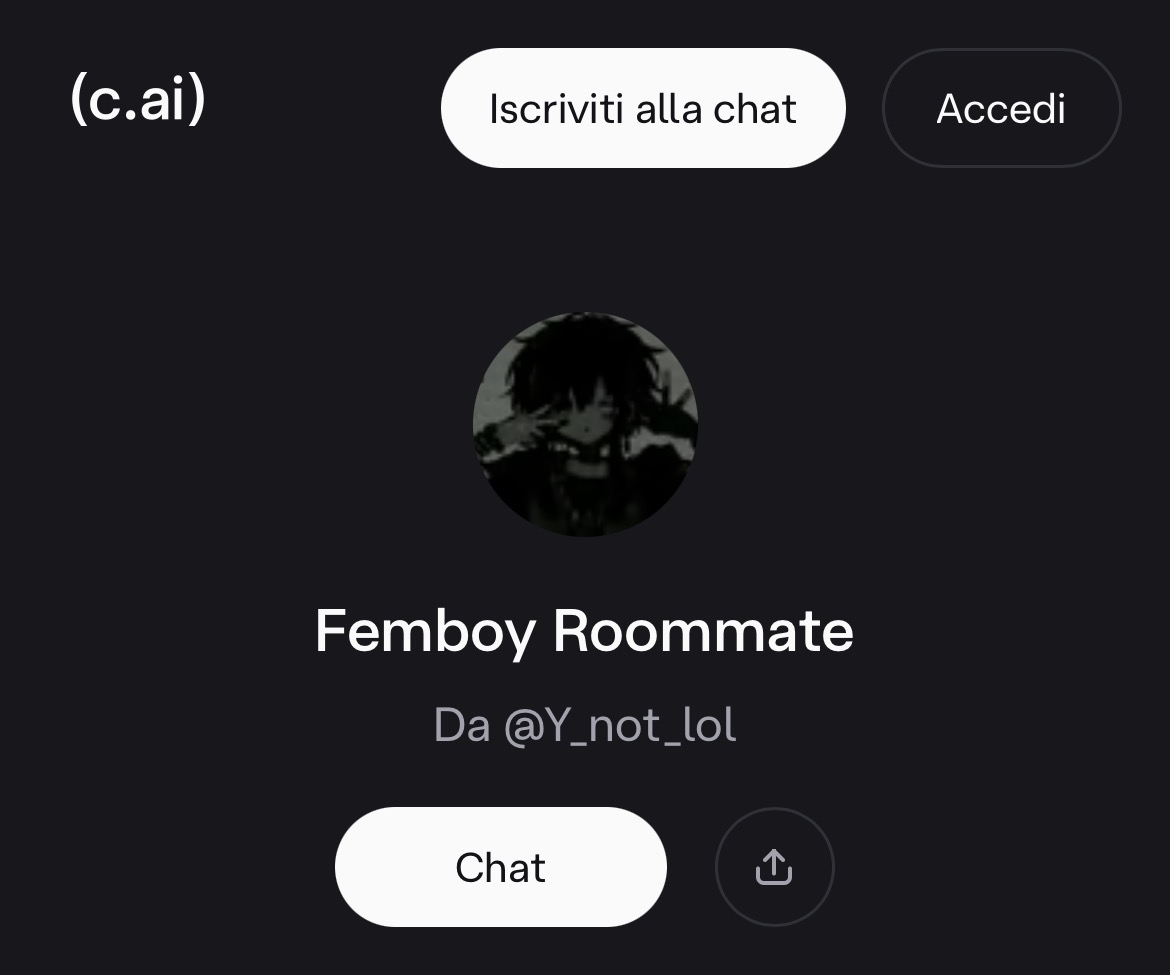Screen dimensions: 1170x975
Task: Click the circular share button
Action: (775, 867)
